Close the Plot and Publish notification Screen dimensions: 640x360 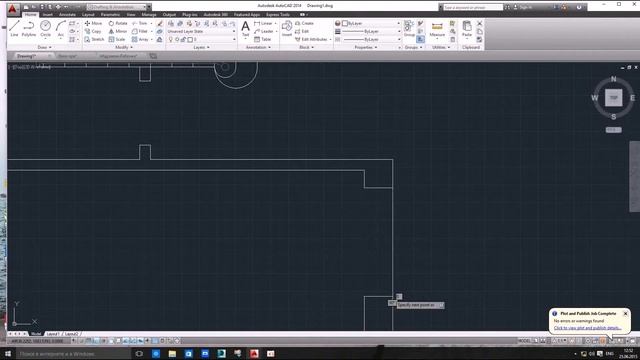pyautogui.click(x=625, y=313)
